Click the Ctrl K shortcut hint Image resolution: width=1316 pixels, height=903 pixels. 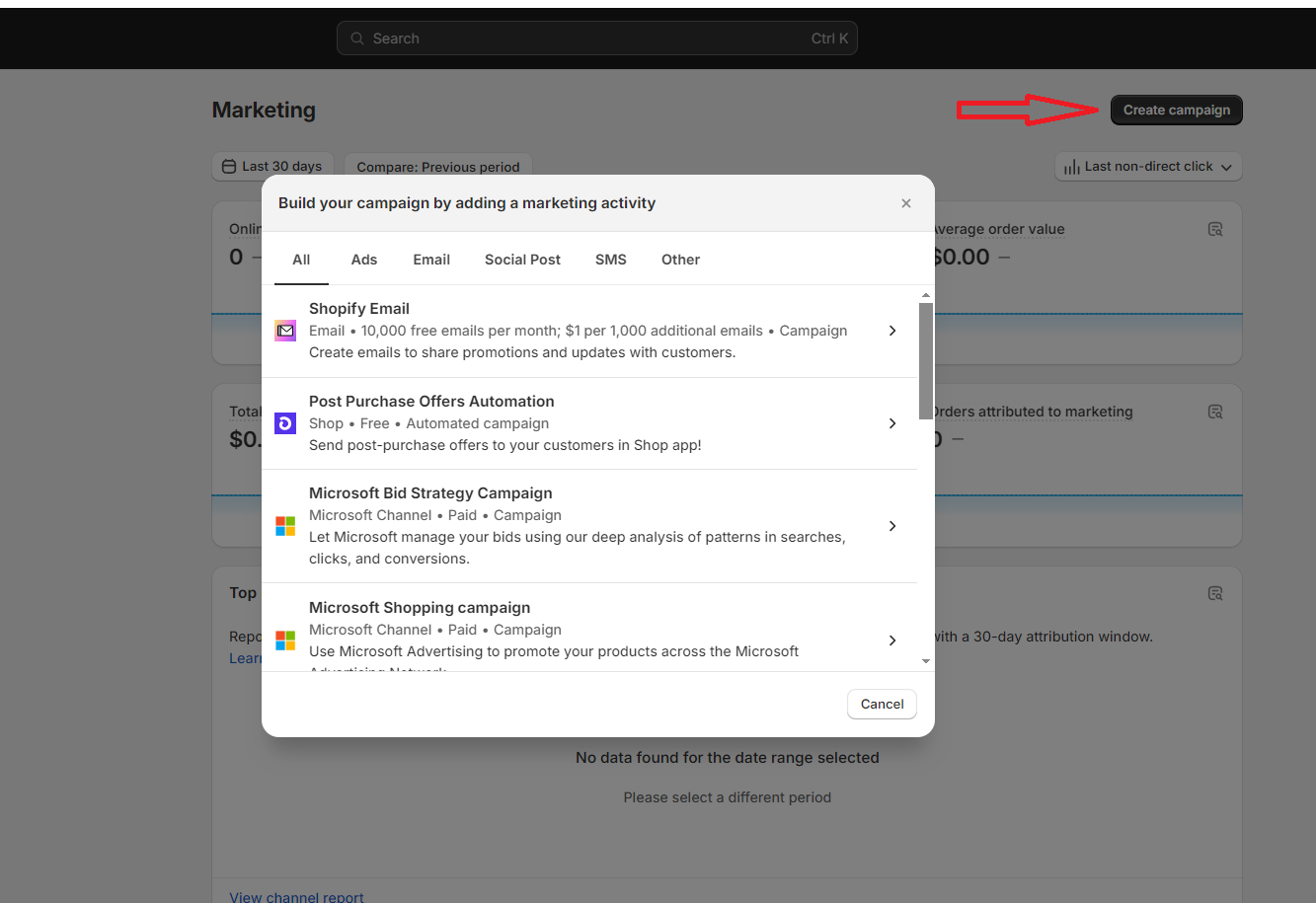pyautogui.click(x=829, y=38)
